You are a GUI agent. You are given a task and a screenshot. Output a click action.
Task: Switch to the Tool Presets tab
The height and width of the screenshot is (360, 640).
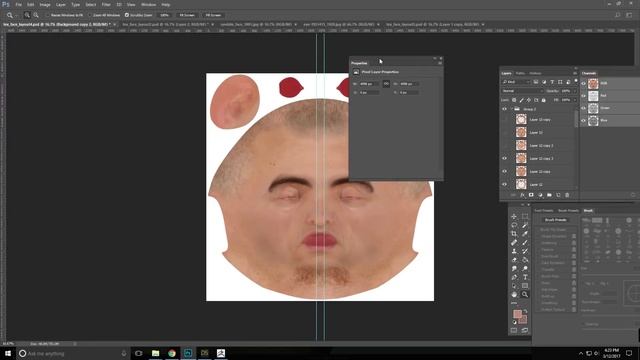(544, 211)
